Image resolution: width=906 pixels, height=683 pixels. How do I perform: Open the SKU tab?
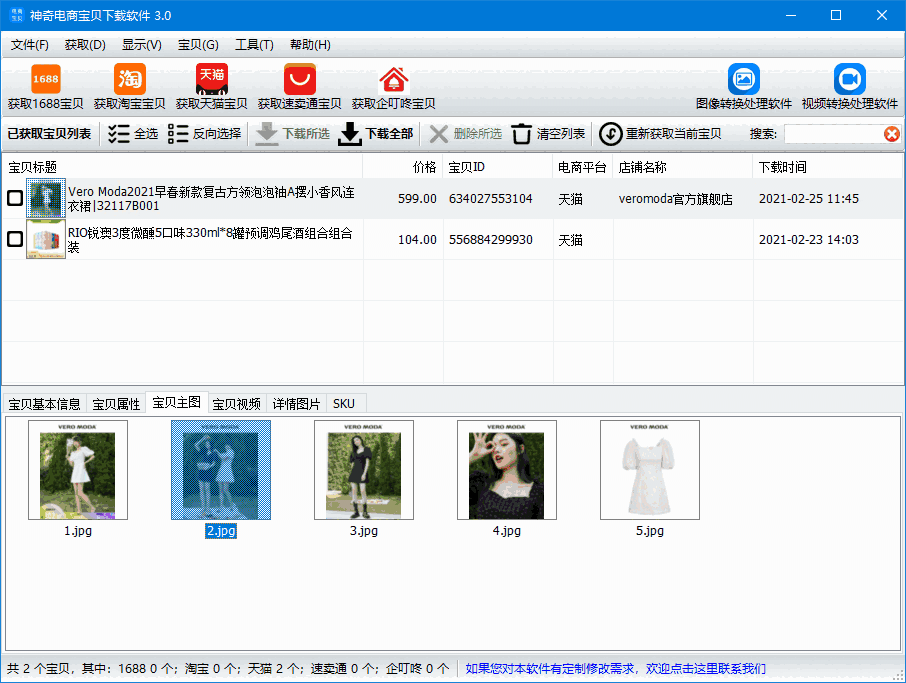[344, 403]
